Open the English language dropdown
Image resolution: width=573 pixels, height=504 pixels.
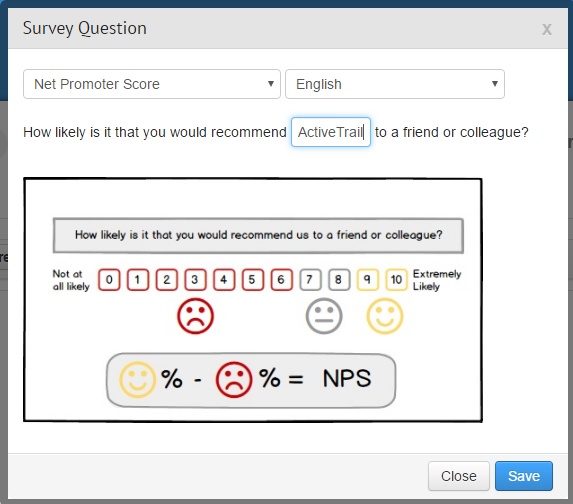tap(395, 84)
